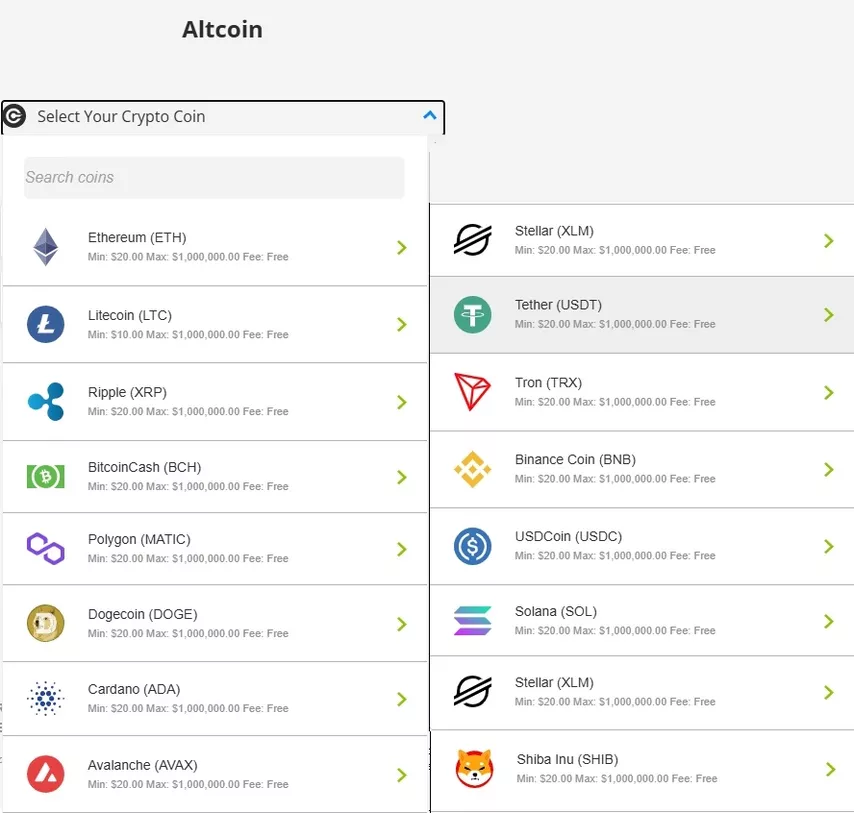Open Cardano using its green arrow

(402, 699)
